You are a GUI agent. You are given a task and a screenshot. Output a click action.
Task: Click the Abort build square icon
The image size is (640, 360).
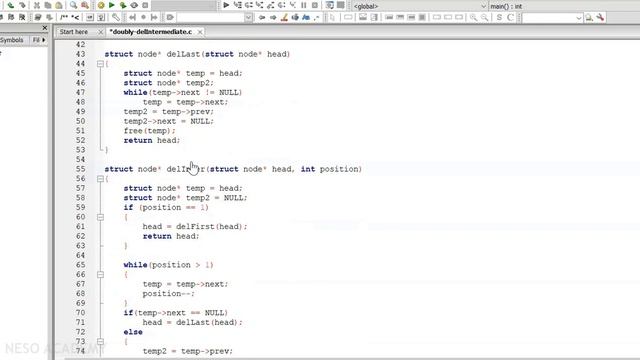pos(145,5)
